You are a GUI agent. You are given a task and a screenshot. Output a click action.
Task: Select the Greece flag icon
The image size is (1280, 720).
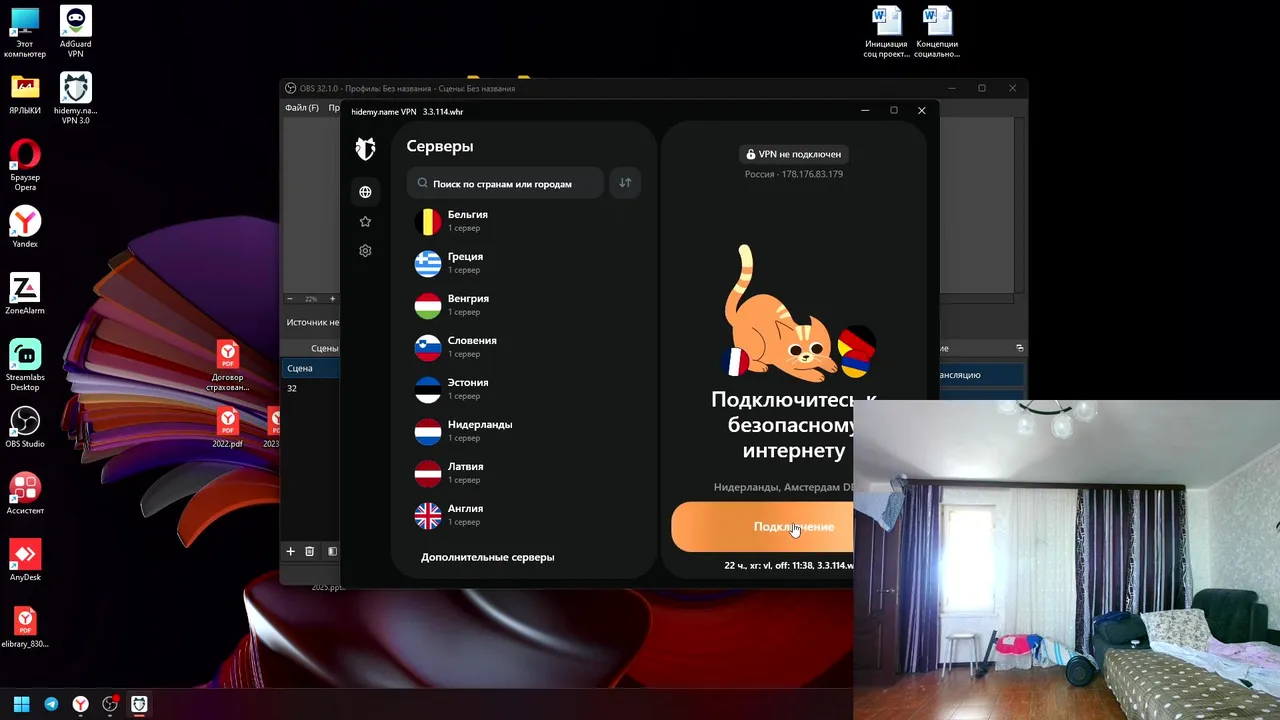point(428,263)
